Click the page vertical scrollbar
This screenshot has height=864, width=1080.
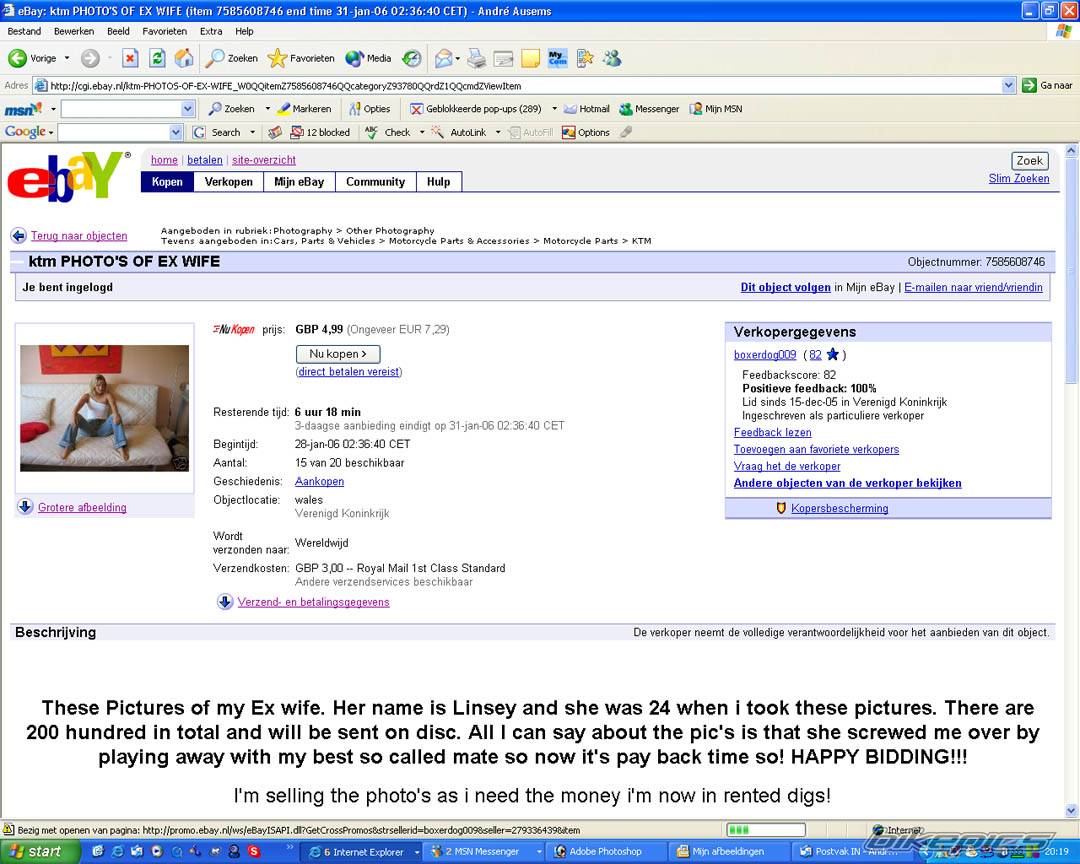pos(1071,480)
